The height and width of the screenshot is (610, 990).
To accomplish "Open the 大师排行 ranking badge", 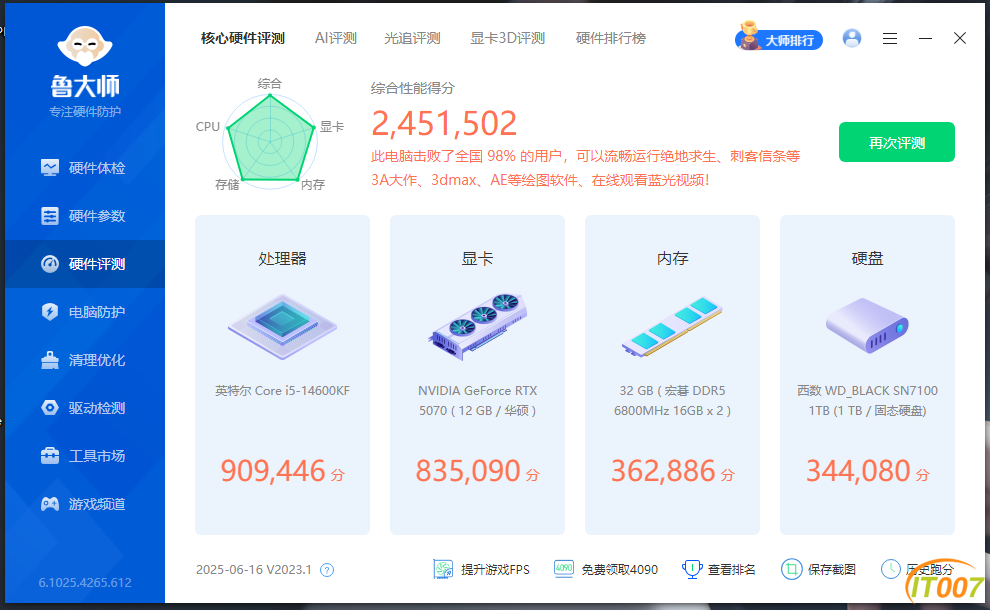I will tap(779, 37).
